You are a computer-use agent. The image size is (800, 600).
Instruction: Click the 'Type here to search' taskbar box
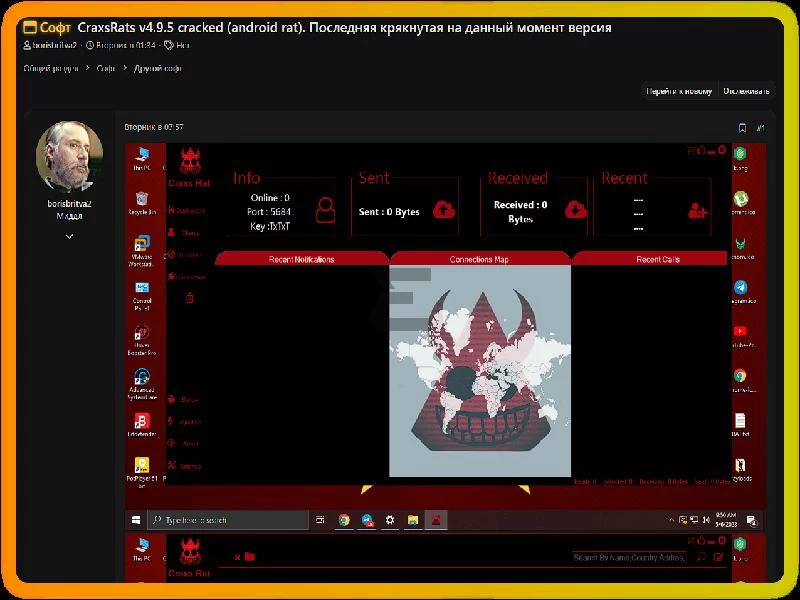tap(228, 520)
